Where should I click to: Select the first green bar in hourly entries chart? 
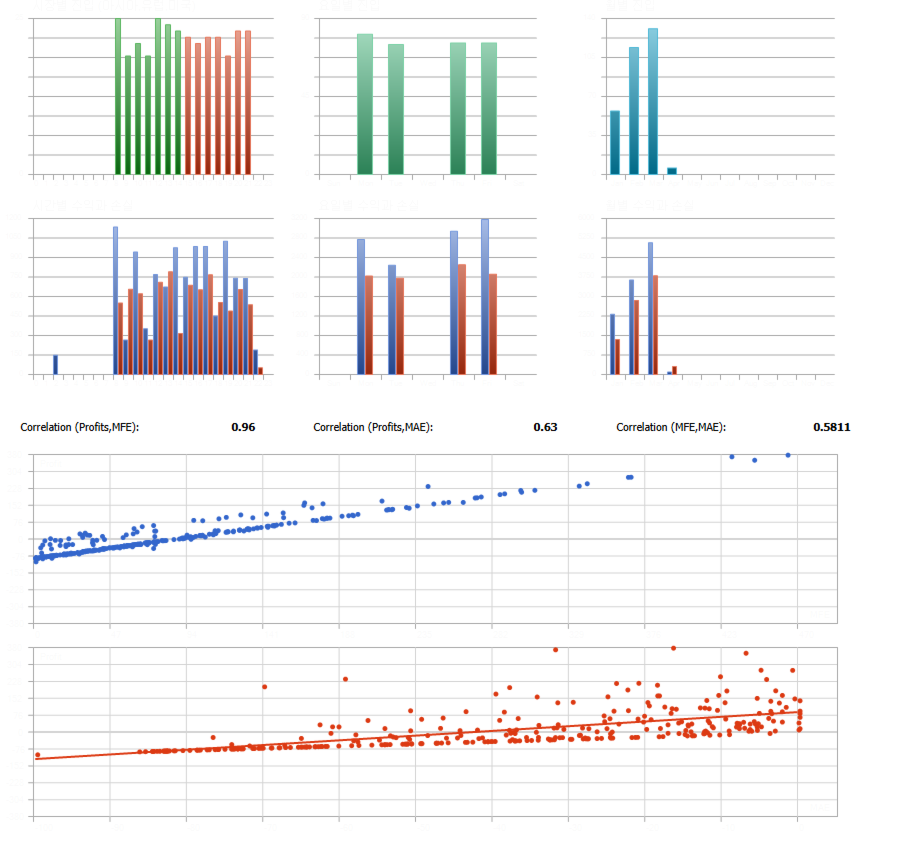[x=118, y=97]
